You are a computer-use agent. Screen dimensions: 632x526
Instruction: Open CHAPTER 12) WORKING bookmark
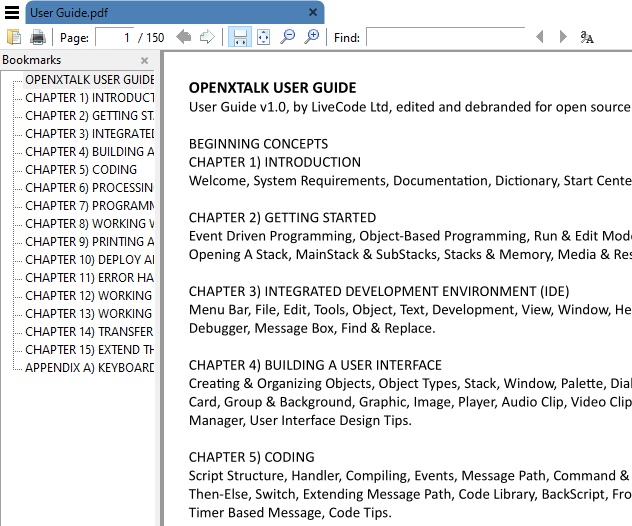[x=89, y=295]
